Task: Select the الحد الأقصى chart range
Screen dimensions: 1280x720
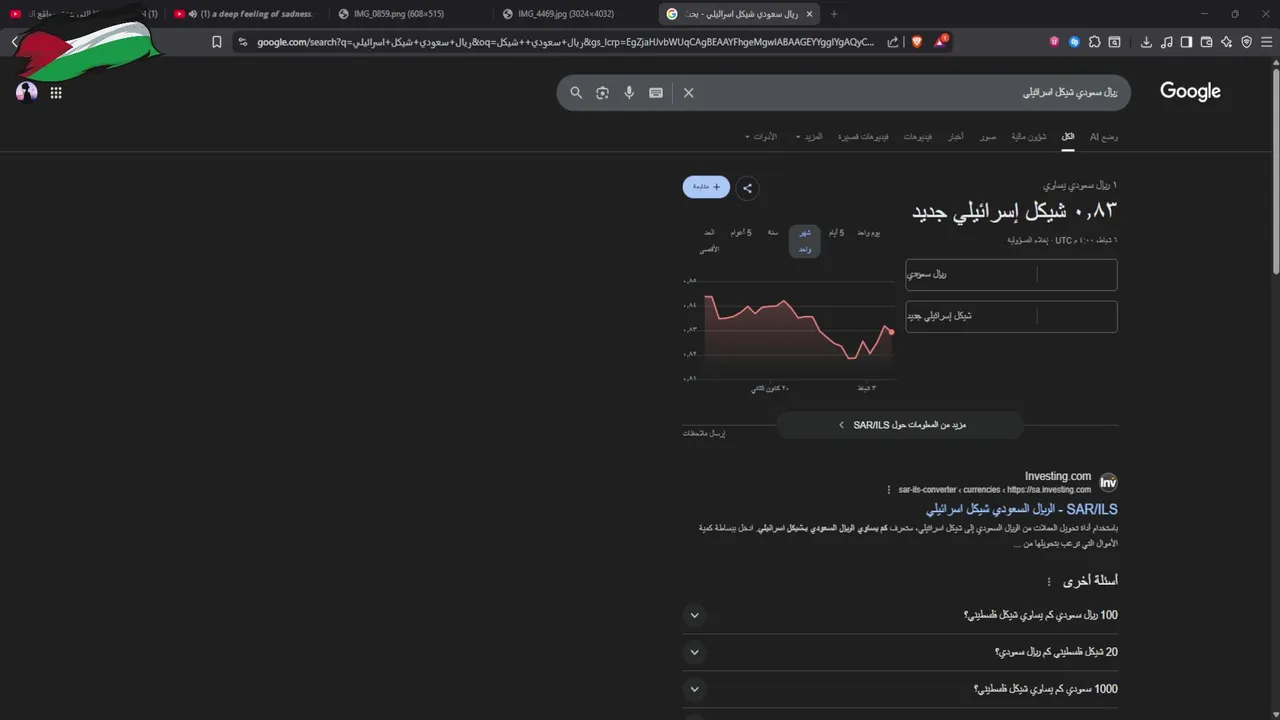Action: point(708,241)
